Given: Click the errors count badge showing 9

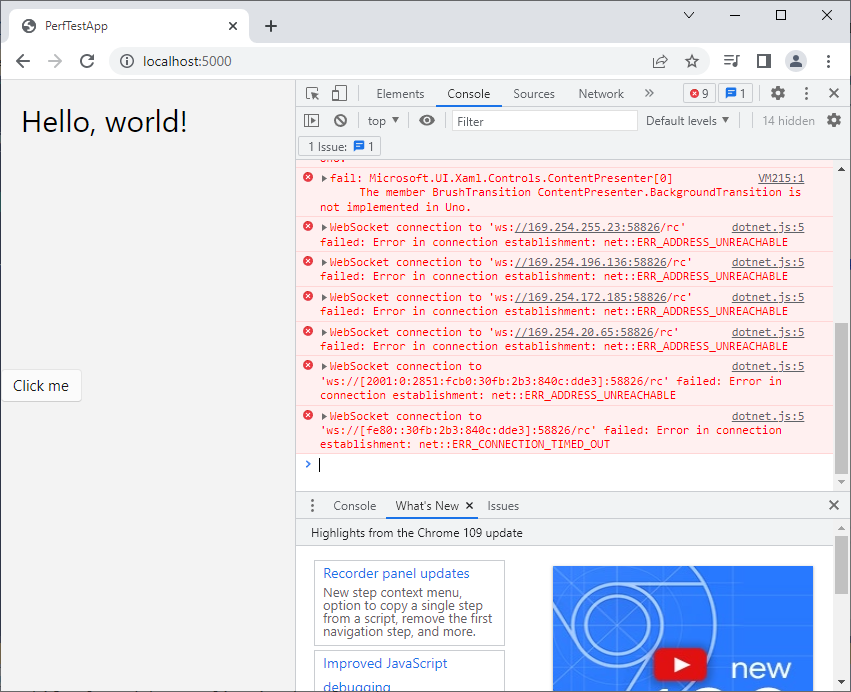Looking at the screenshot, I should [698, 92].
